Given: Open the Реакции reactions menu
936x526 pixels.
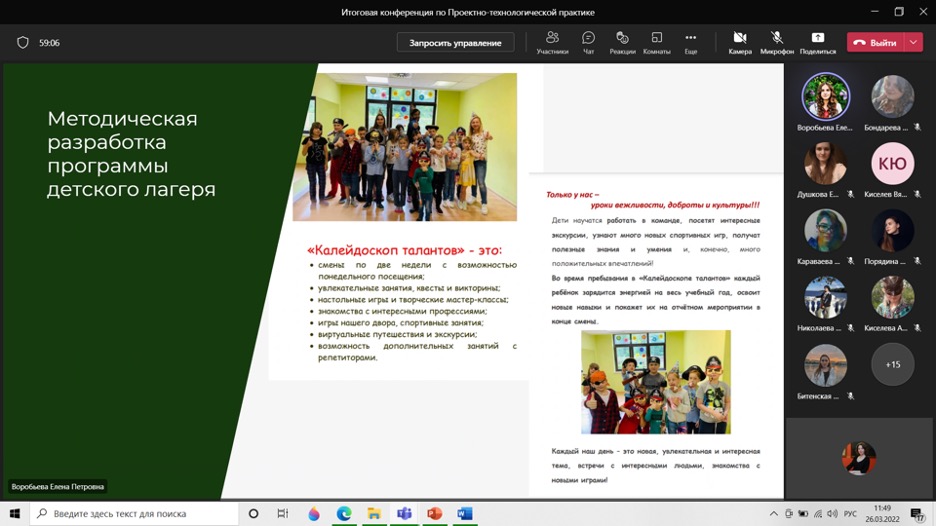Looking at the screenshot, I should [x=622, y=42].
